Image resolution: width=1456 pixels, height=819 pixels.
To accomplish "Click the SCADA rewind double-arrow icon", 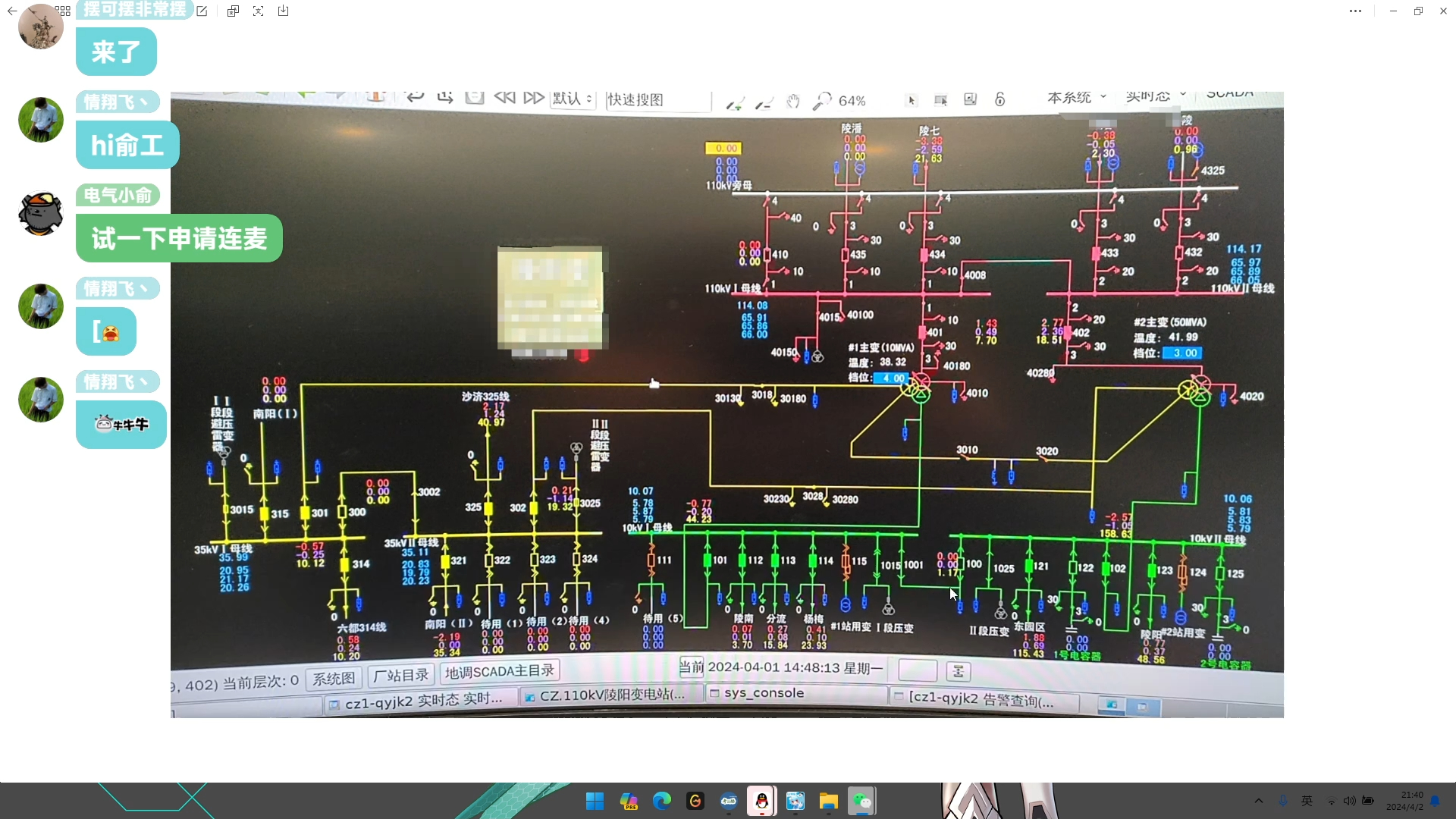I will (x=504, y=98).
